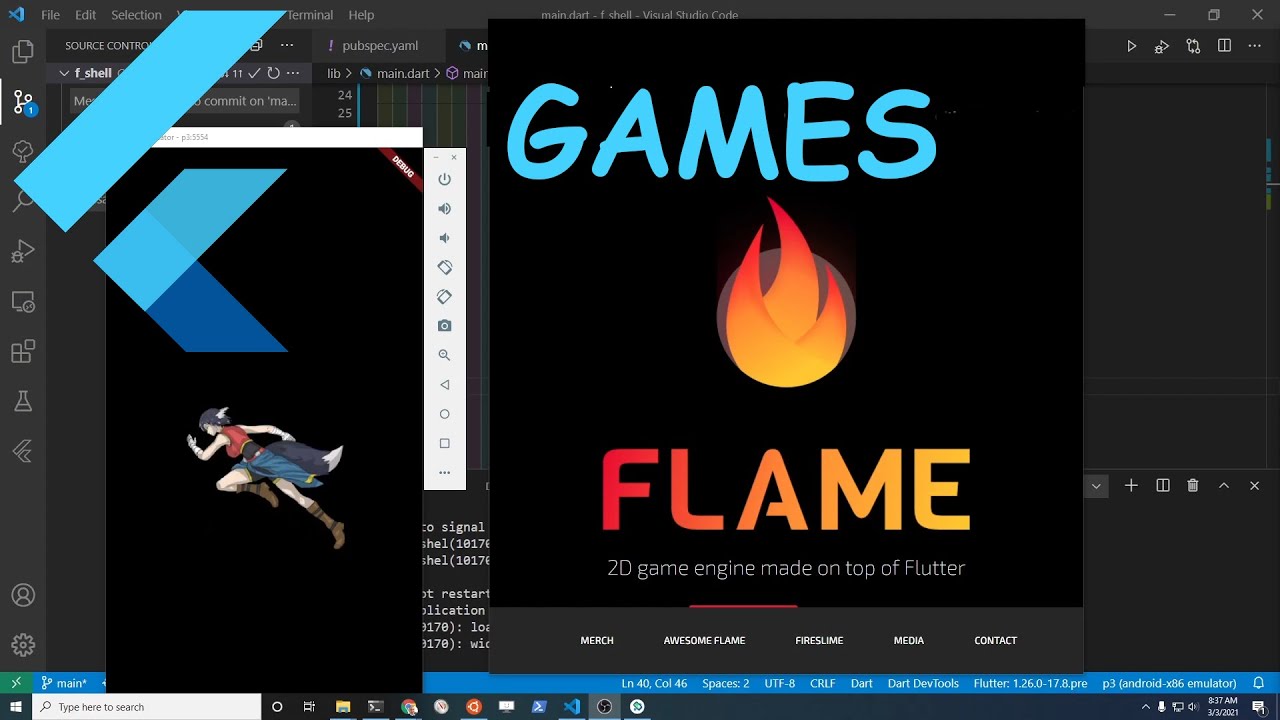
Task: Open Dart DevTools from the status bar
Action: [923, 683]
